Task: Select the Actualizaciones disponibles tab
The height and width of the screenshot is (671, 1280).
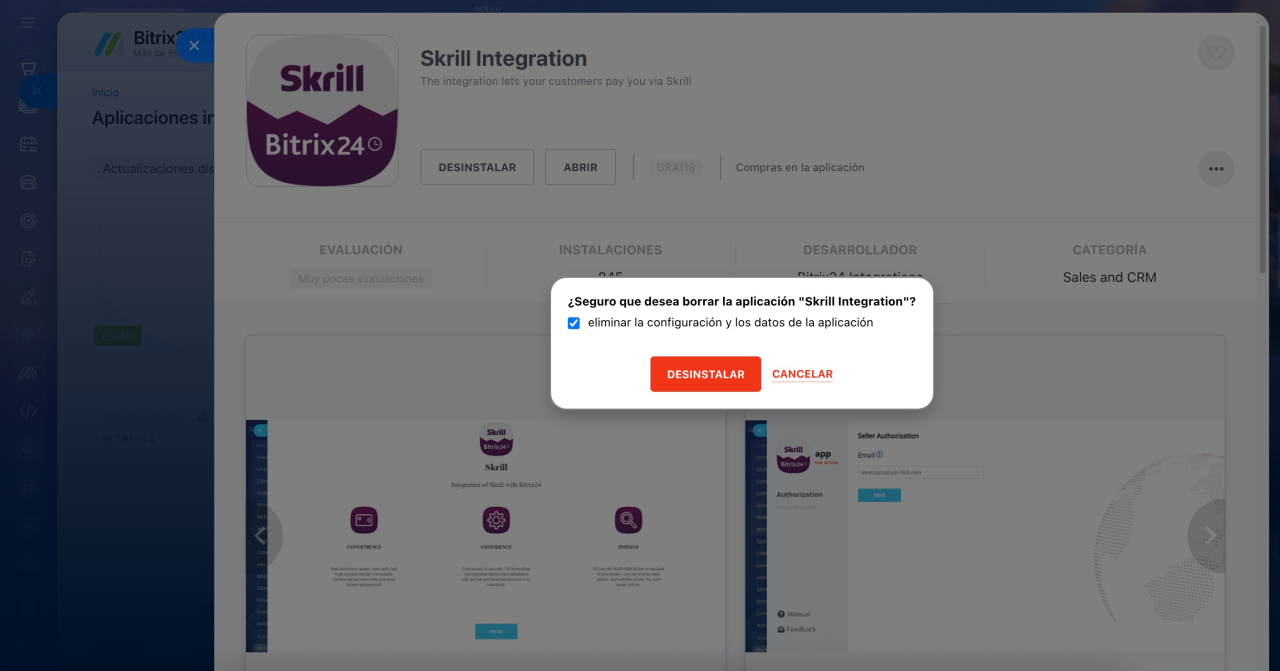Action: pos(157,169)
